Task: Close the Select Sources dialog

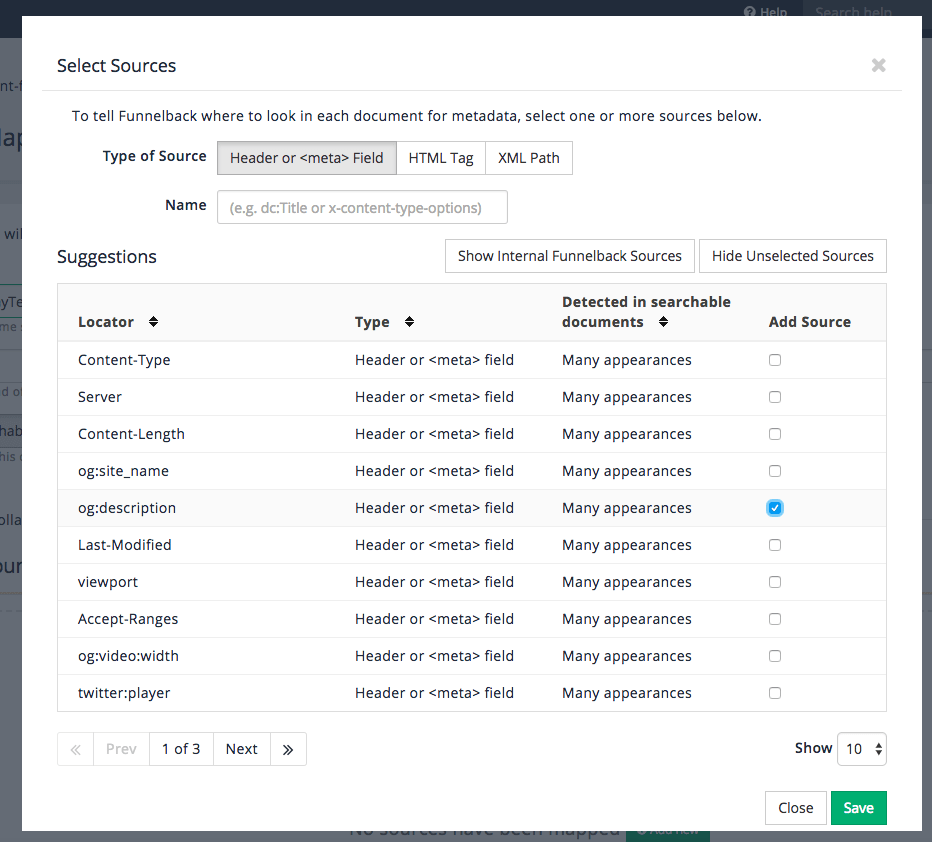Action: [796, 807]
